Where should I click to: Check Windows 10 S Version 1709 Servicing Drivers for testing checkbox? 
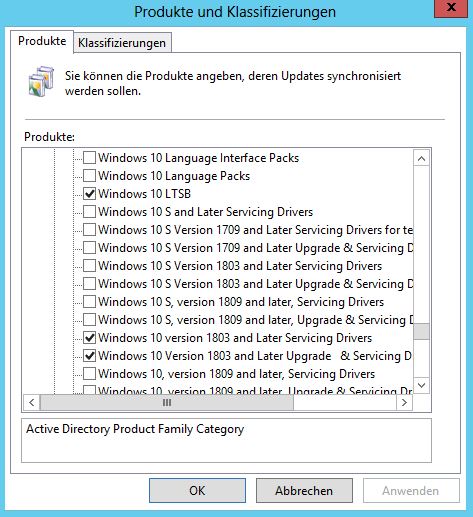tap(89, 229)
